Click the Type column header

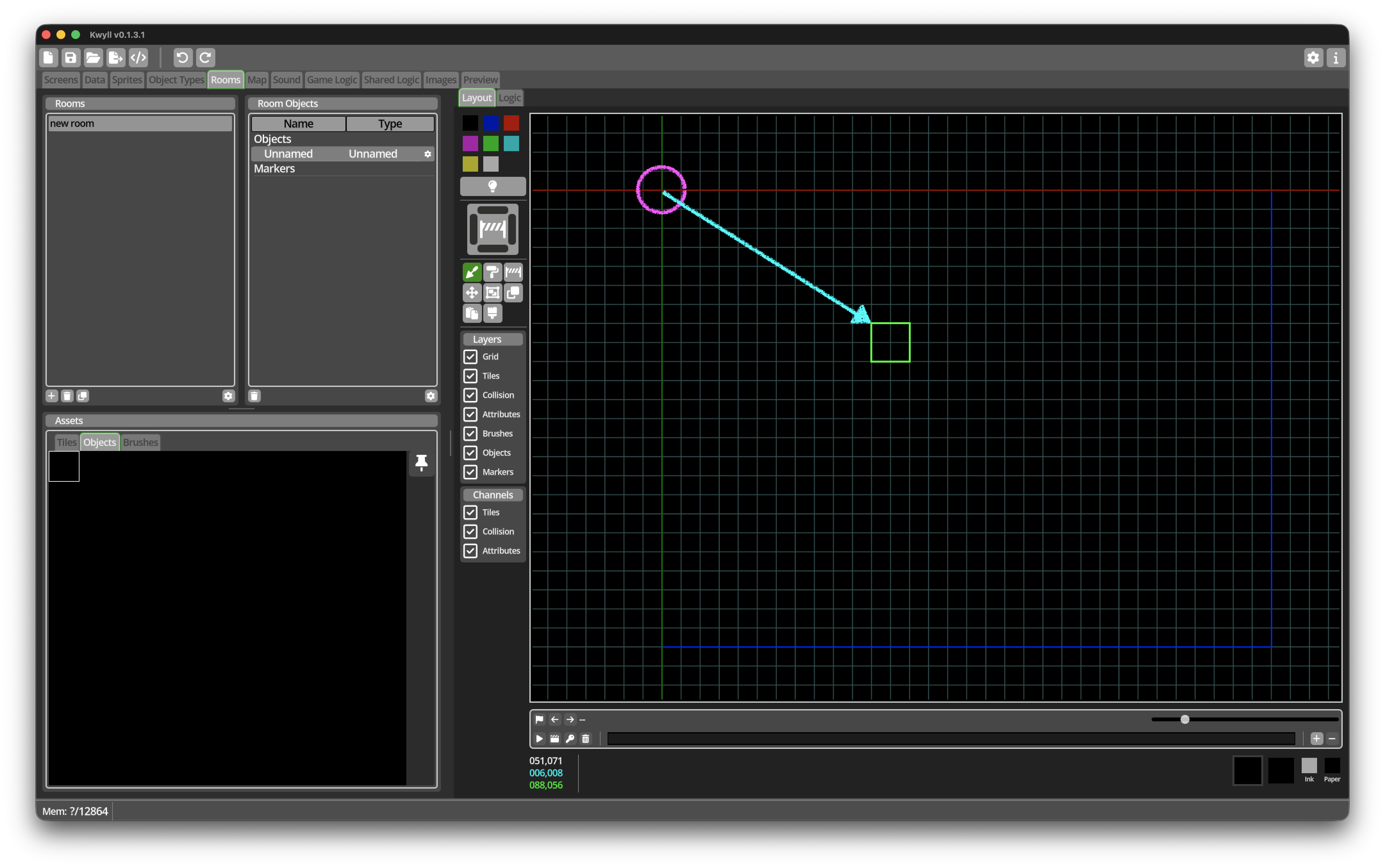point(390,123)
